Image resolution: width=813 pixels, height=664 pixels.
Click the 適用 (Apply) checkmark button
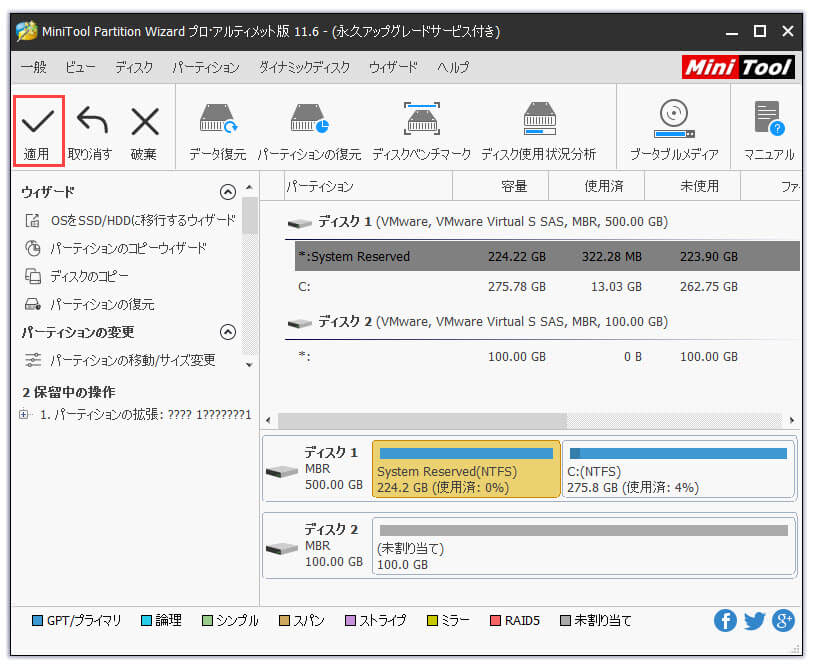38,131
